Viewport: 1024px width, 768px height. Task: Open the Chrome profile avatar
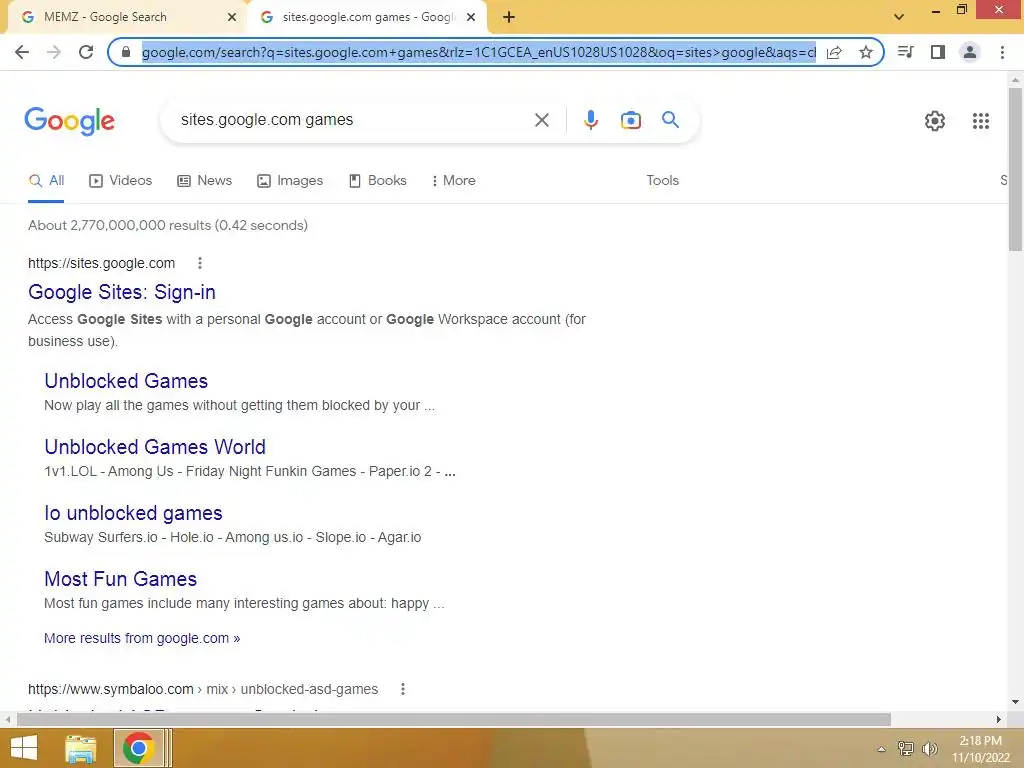[970, 52]
